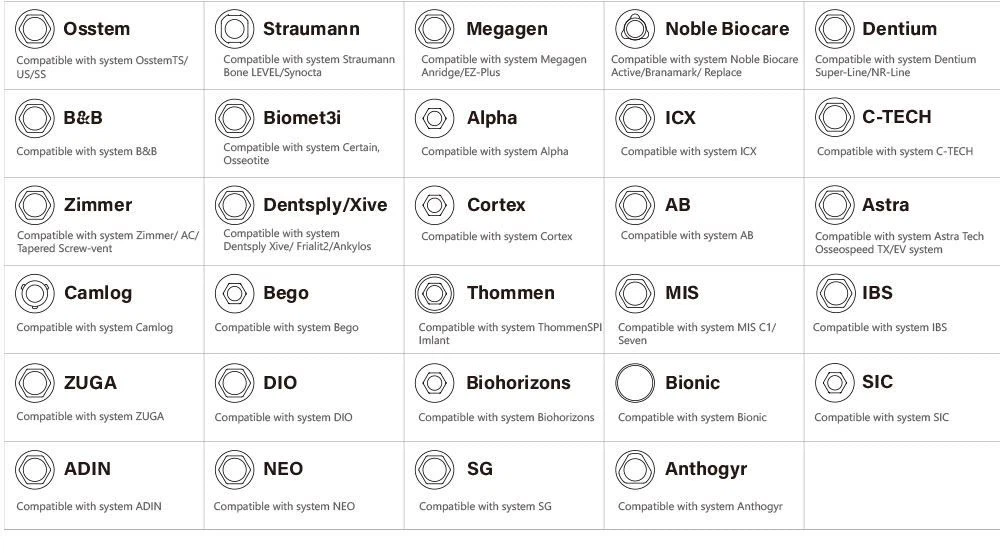Choose the Camlog connection icon
The image size is (1000, 553).
point(35,293)
